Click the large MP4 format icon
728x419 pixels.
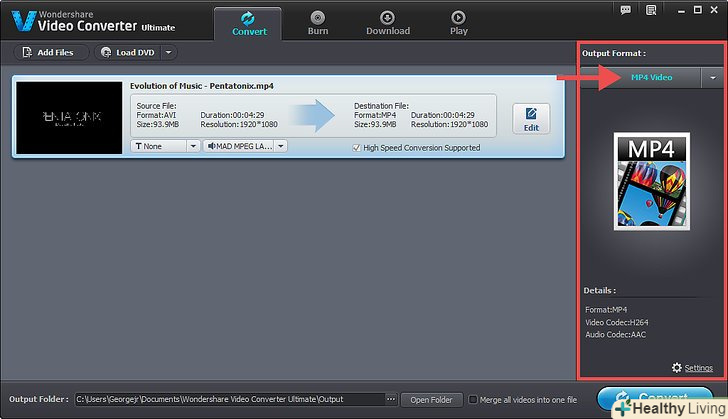point(651,181)
